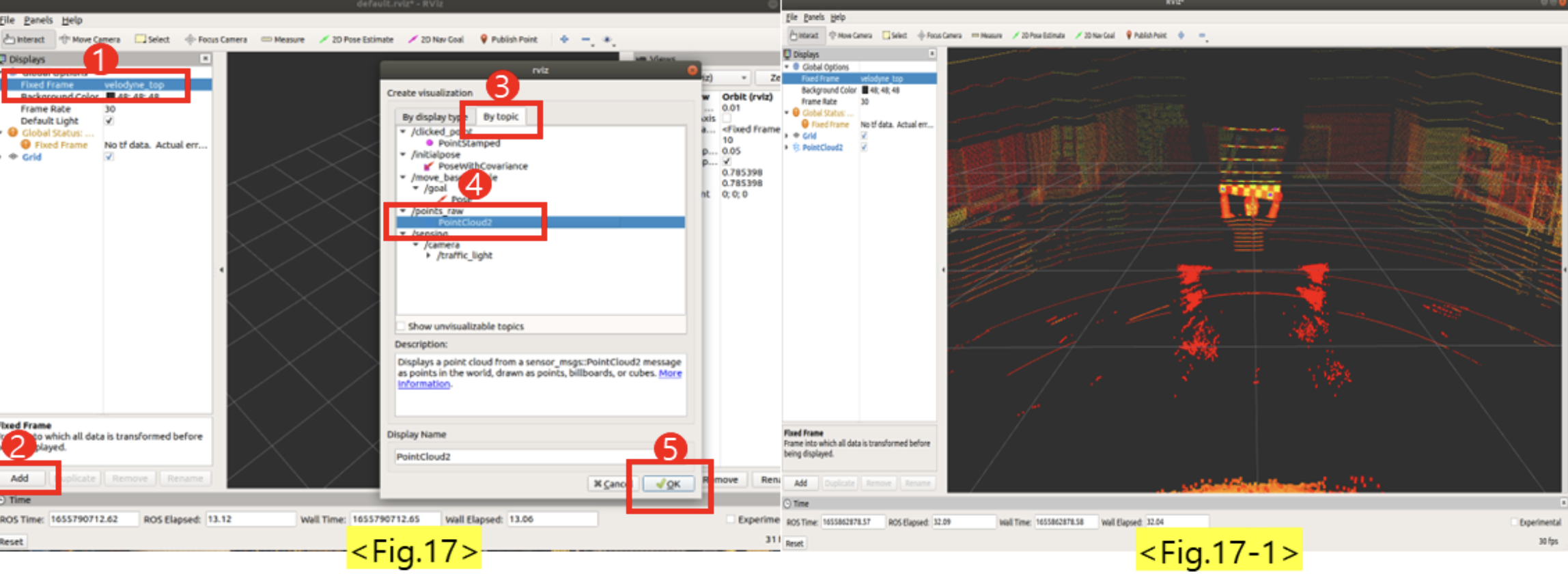Enable Show unvisualizable topics checkbox
The image size is (1568, 578).
[x=401, y=326]
